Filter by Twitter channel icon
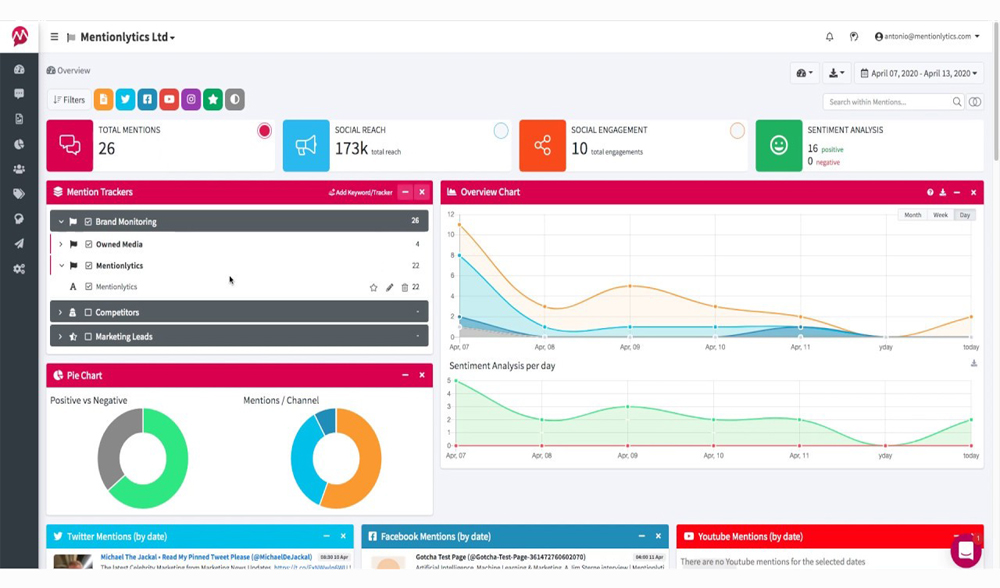 (x=125, y=99)
